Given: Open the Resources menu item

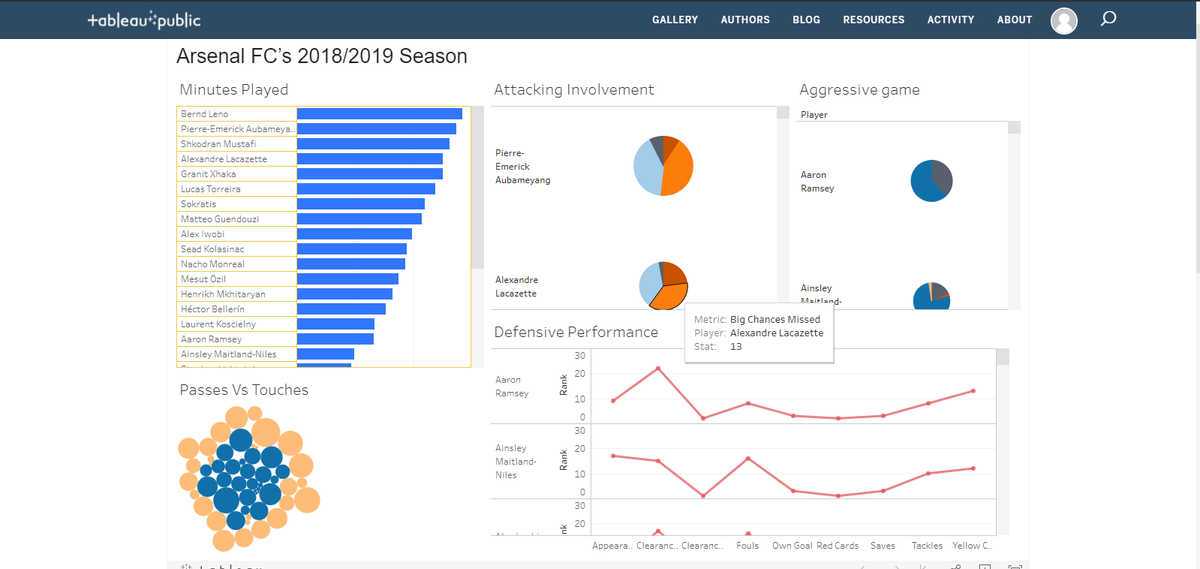Looking at the screenshot, I should point(873,20).
